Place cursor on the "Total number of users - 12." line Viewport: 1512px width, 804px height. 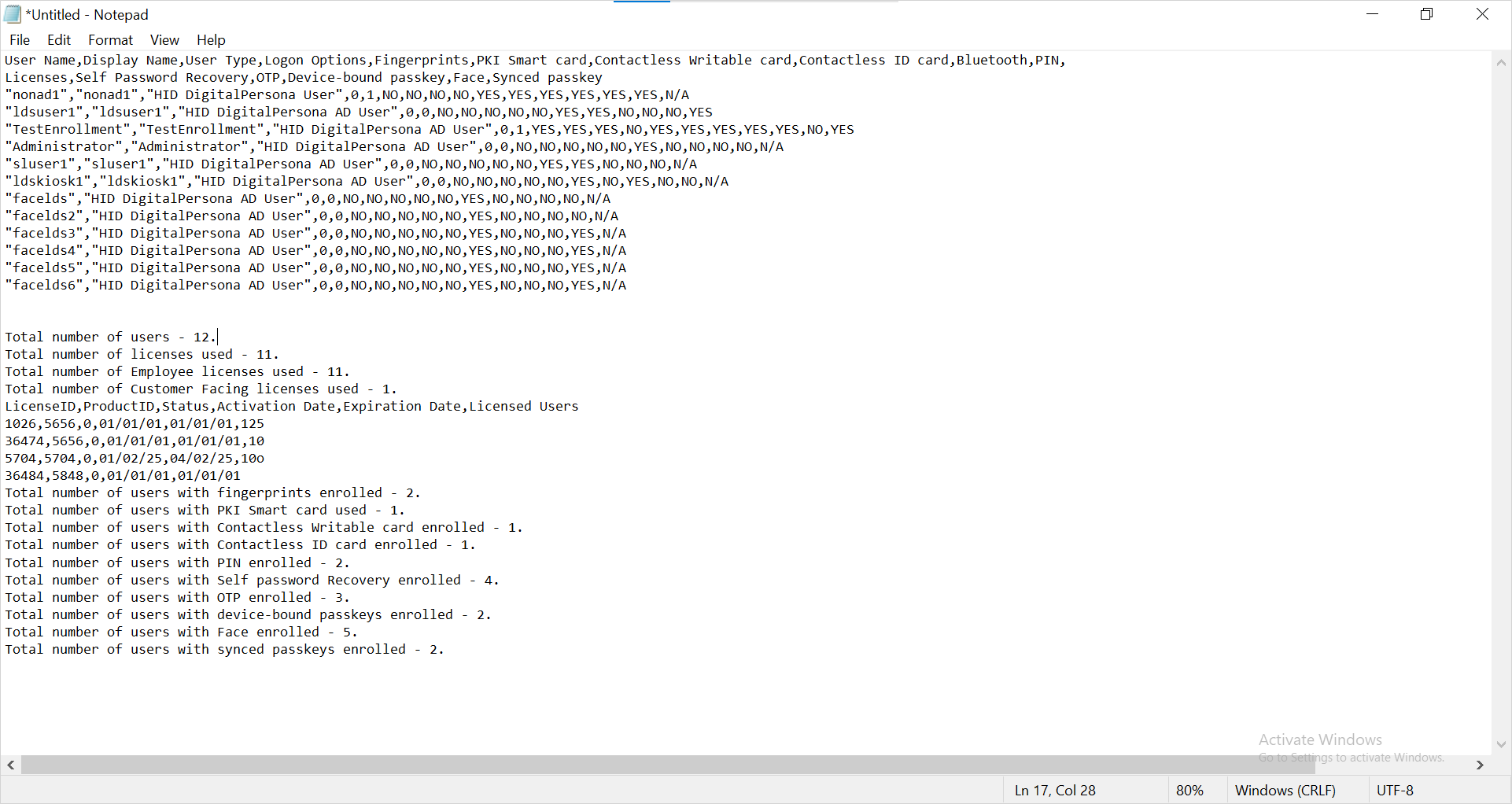coord(110,337)
